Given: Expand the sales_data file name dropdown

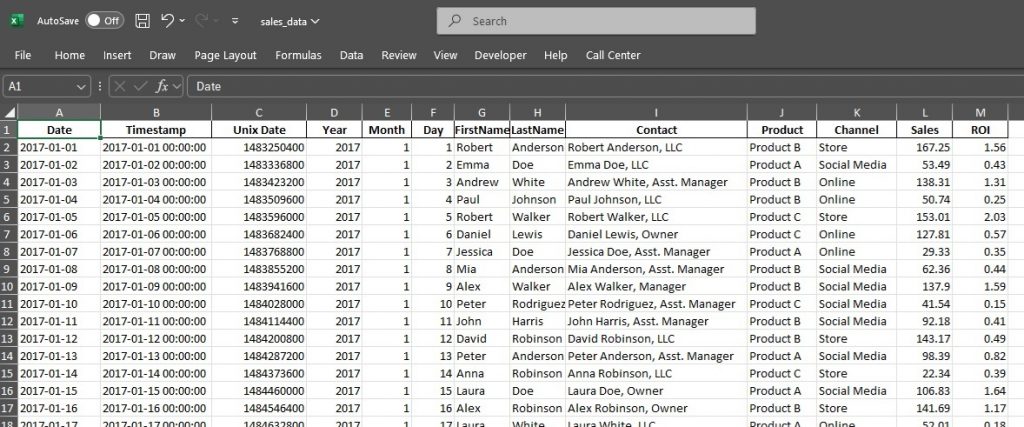Looking at the screenshot, I should (x=316, y=21).
